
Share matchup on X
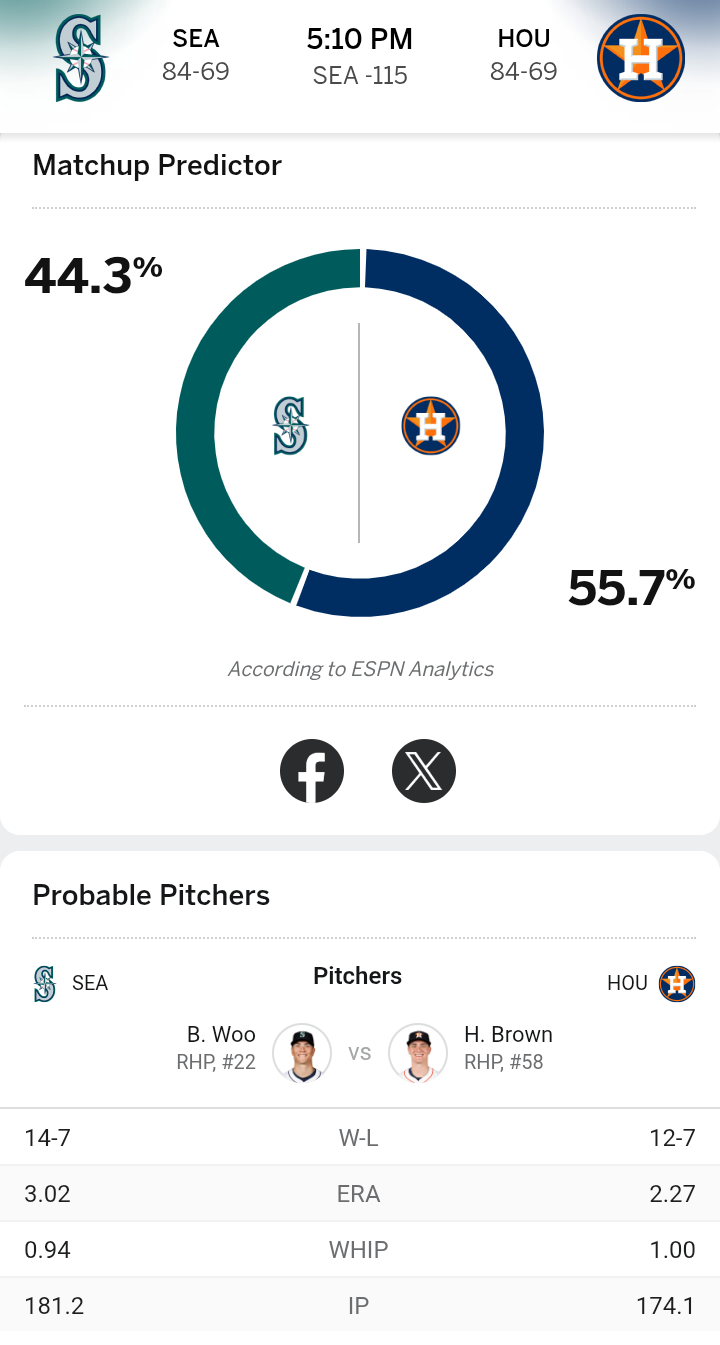424,771
